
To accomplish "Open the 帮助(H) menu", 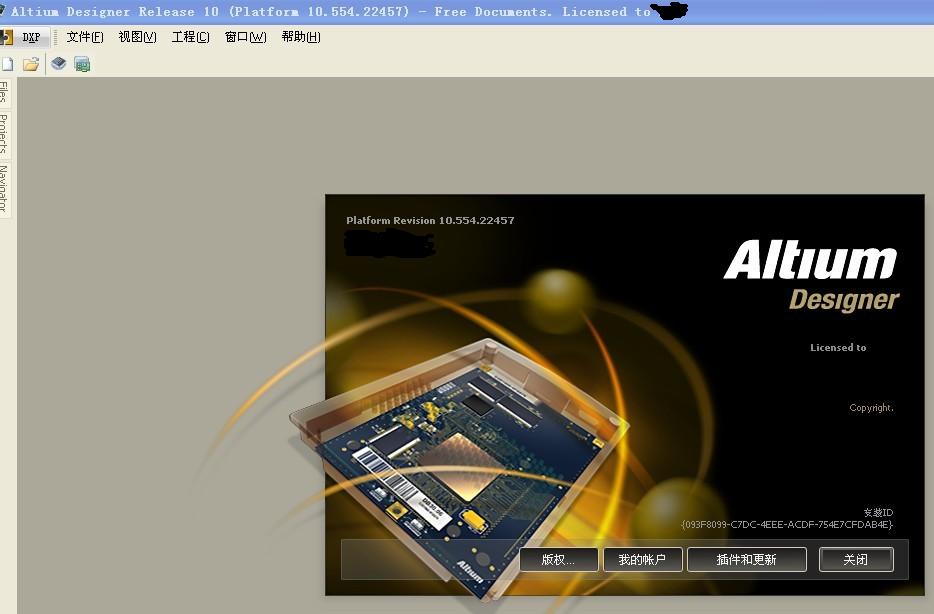I will [x=301, y=37].
